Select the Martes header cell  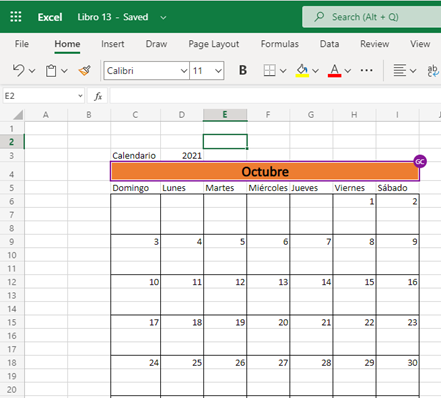coord(225,188)
